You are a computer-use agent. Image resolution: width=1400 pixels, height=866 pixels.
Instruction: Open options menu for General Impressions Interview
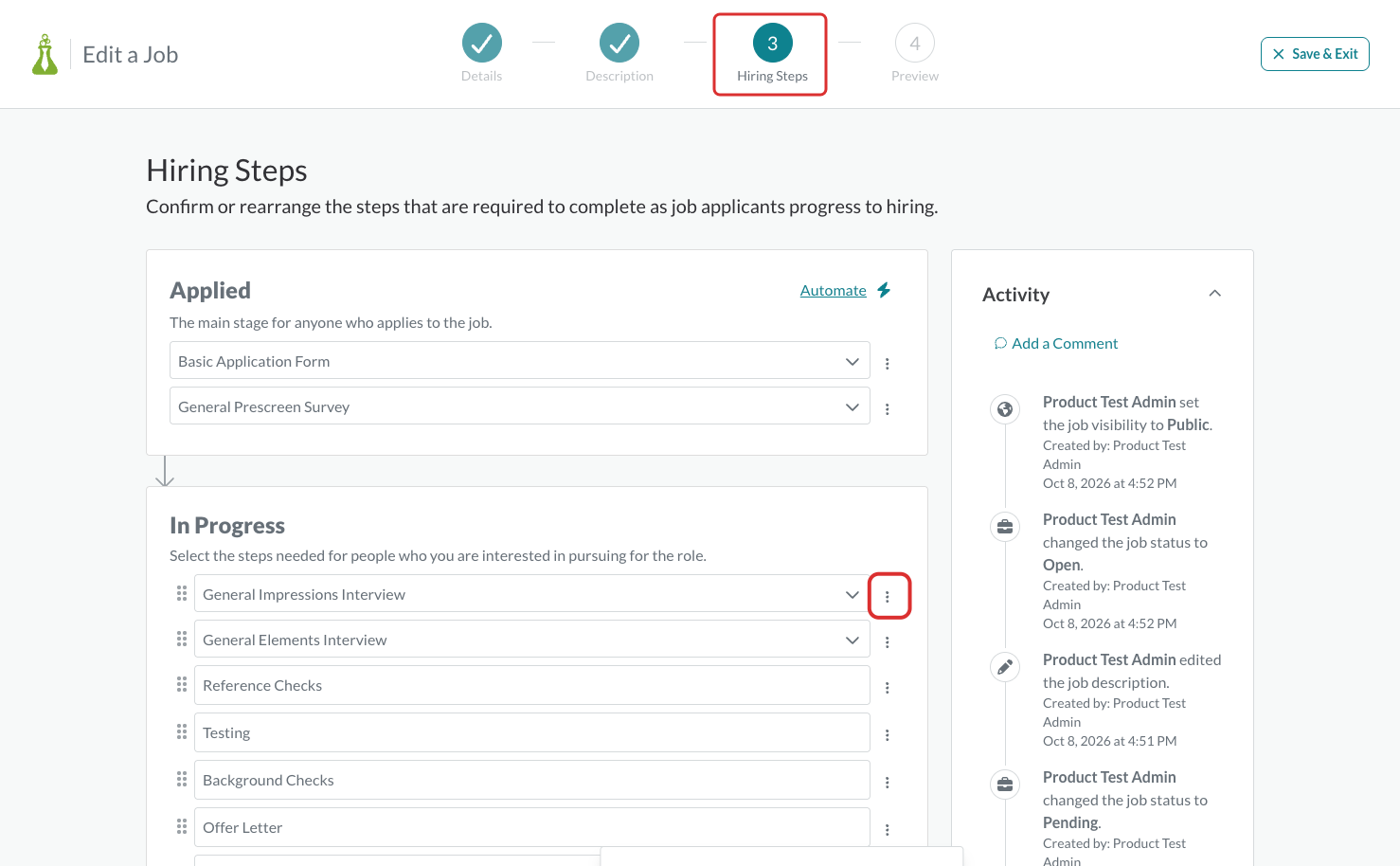(888, 596)
